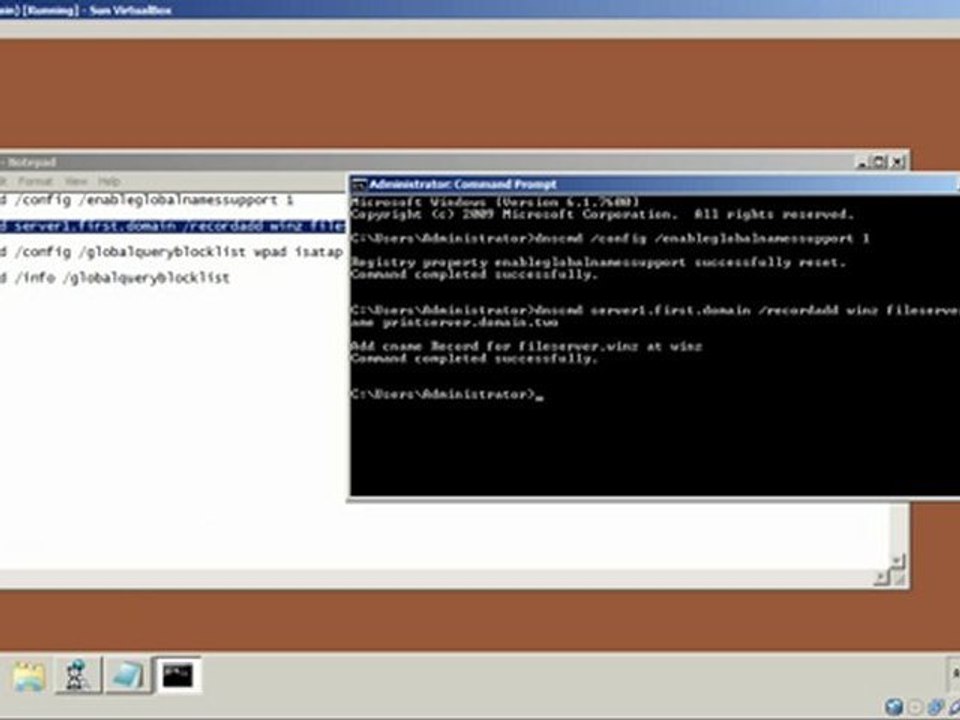
Task: Click the 'dnscmd /config /enableglobalnamessupport 1' command in console
Action: pos(702,238)
